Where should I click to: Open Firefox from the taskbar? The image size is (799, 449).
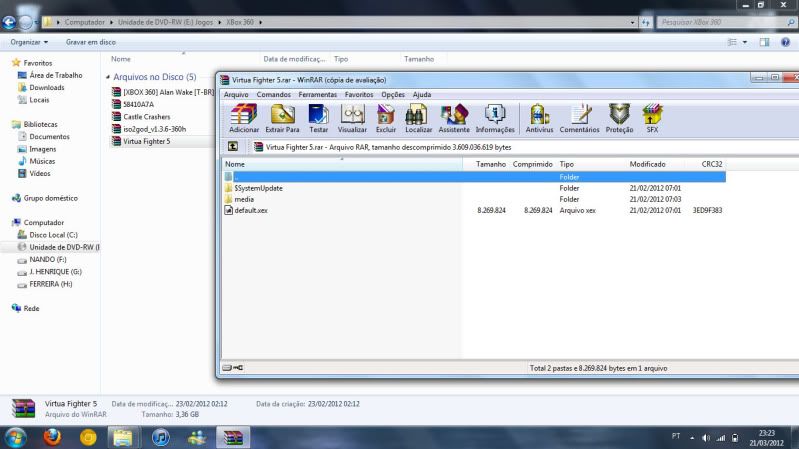[52, 437]
